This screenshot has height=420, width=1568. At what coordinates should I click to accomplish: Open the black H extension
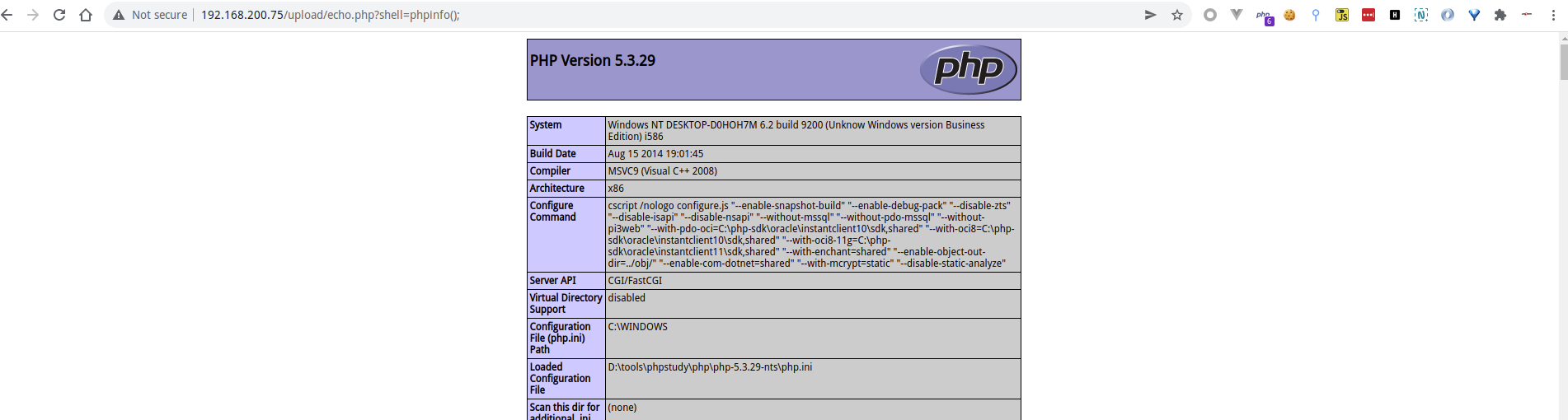coord(1395,15)
